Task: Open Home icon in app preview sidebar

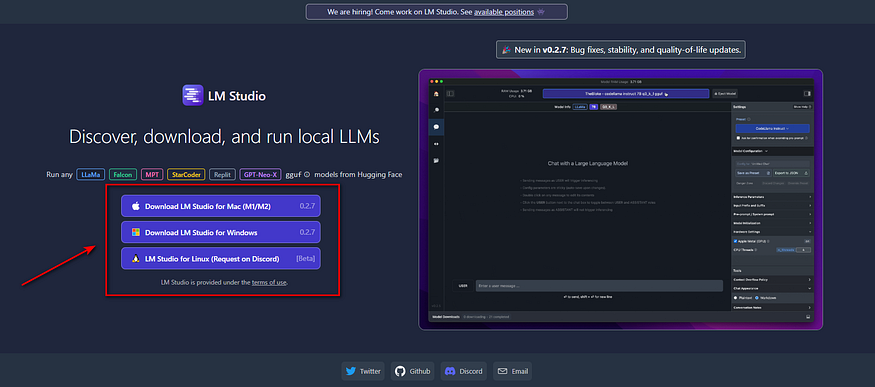Action: click(436, 94)
